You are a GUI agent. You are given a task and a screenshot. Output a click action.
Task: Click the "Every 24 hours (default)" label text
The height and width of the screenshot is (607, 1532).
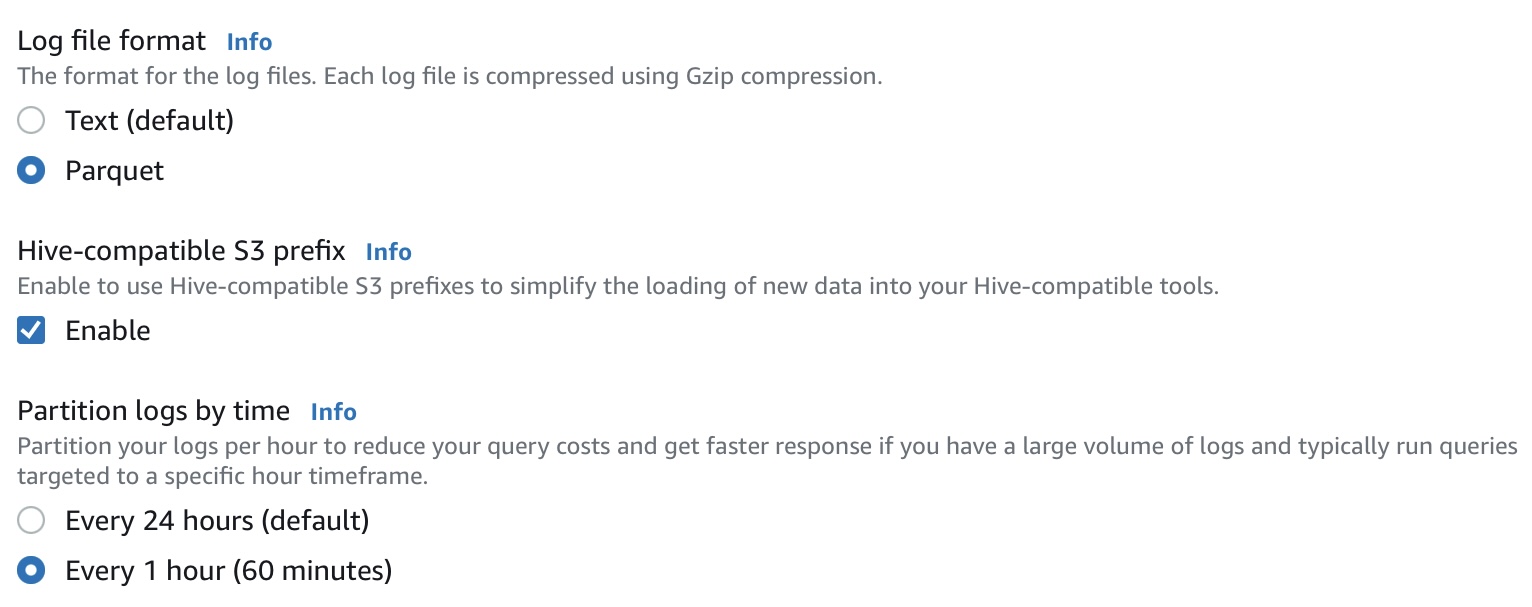click(x=217, y=521)
